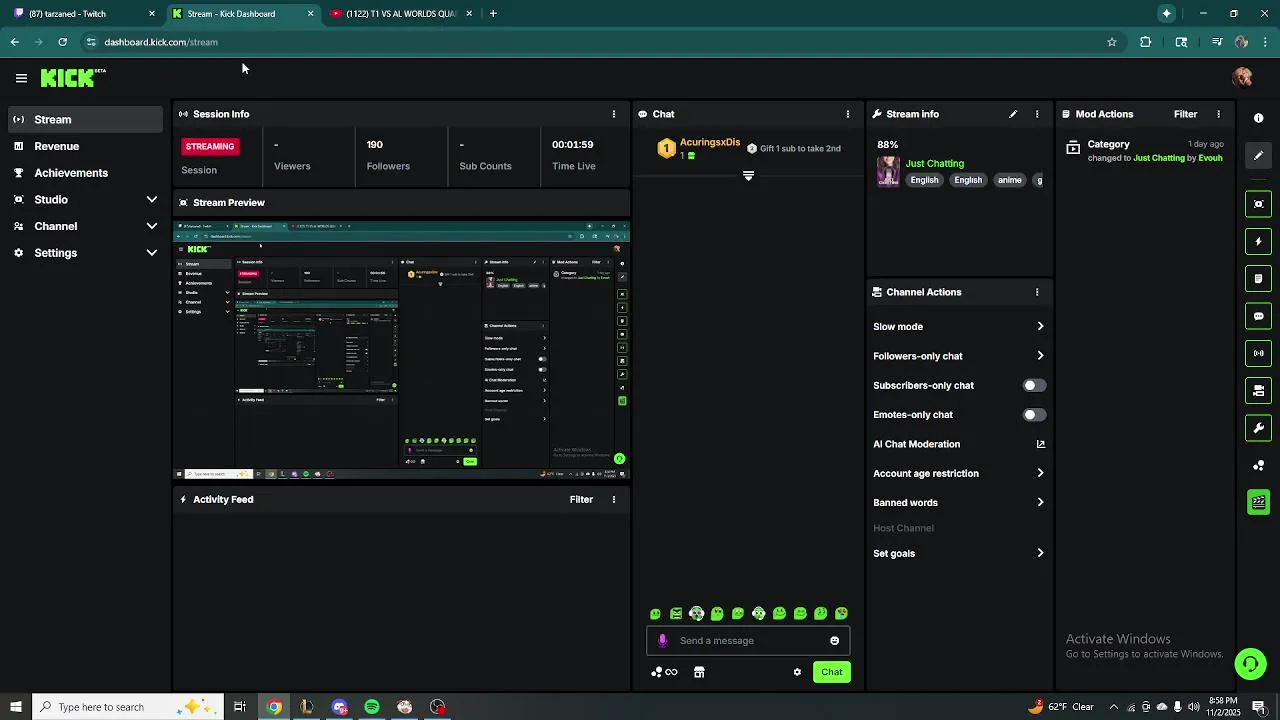Toggle the stream preview widget in right sidebar
Screen dimensions: 1280x720
[x=1259, y=204]
